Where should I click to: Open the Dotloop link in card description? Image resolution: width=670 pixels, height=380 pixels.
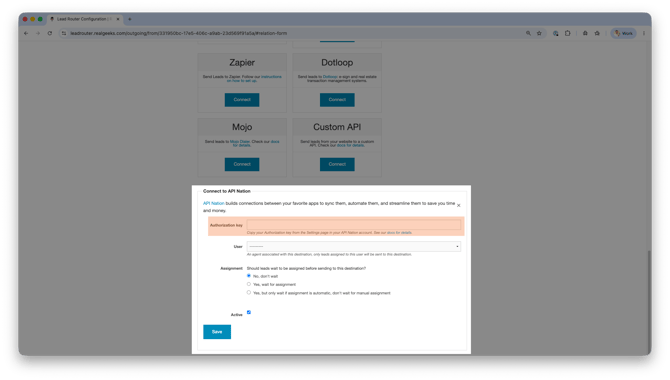tap(330, 77)
